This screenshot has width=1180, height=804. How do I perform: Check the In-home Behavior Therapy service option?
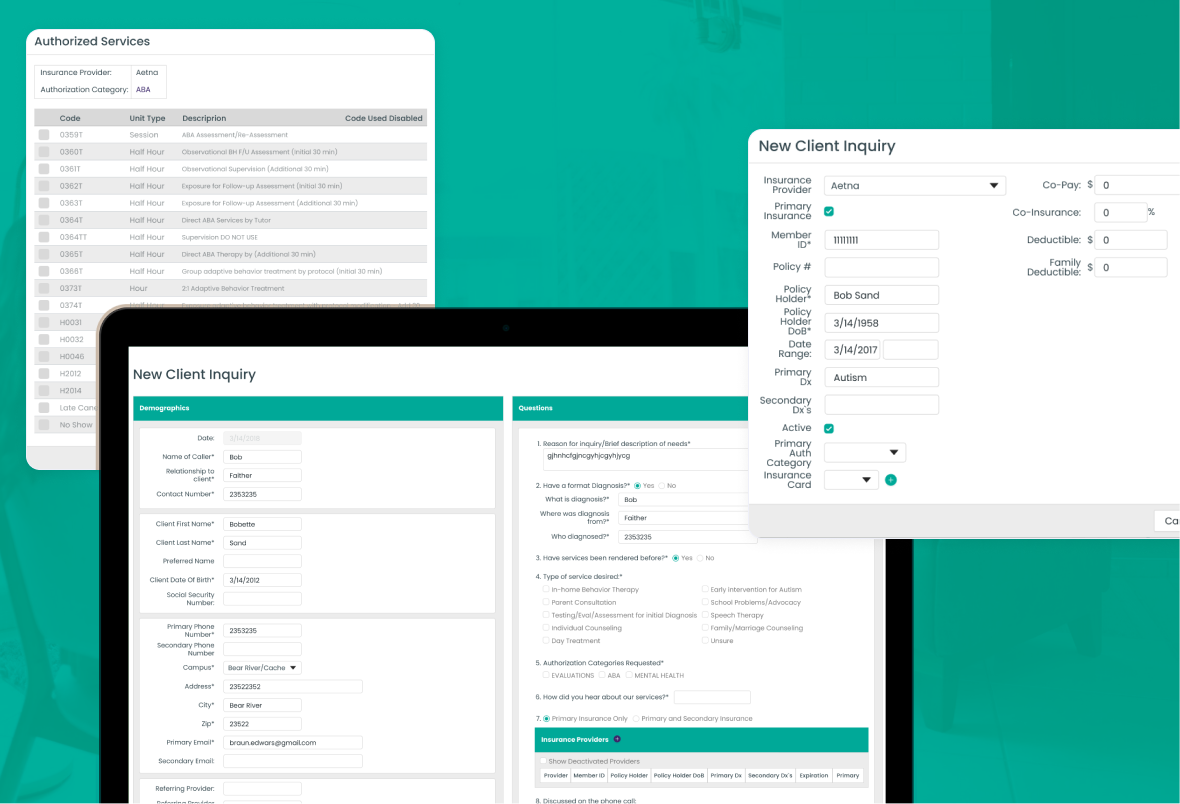coord(545,589)
